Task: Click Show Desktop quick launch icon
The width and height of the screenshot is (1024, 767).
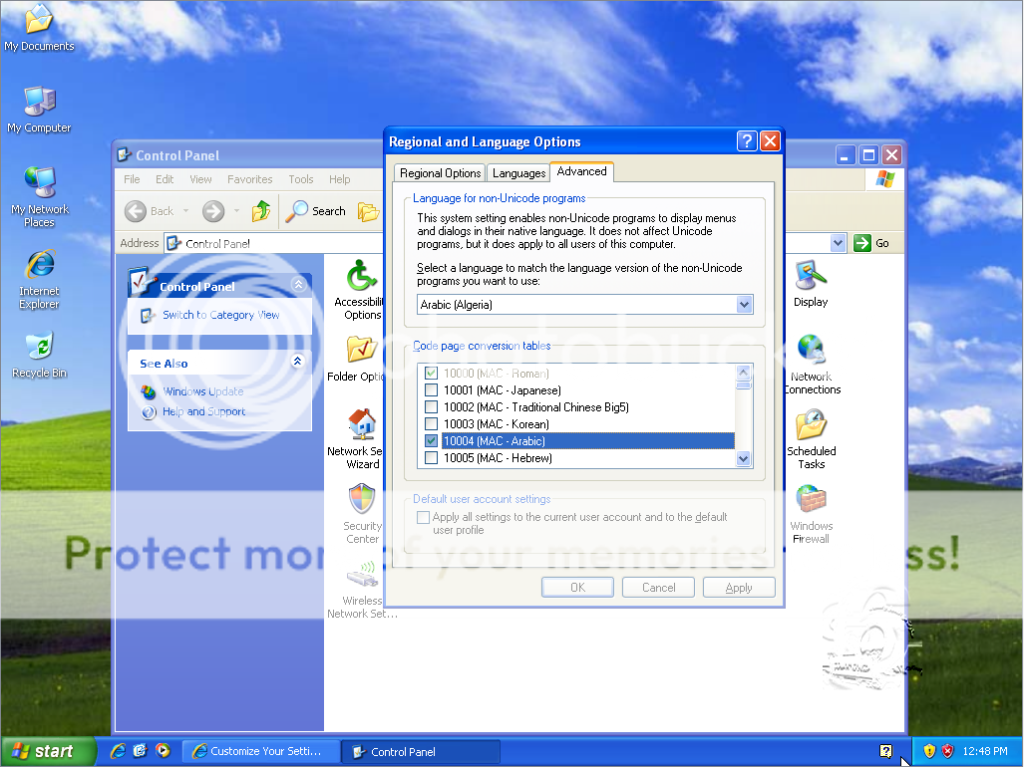Action: tap(140, 751)
